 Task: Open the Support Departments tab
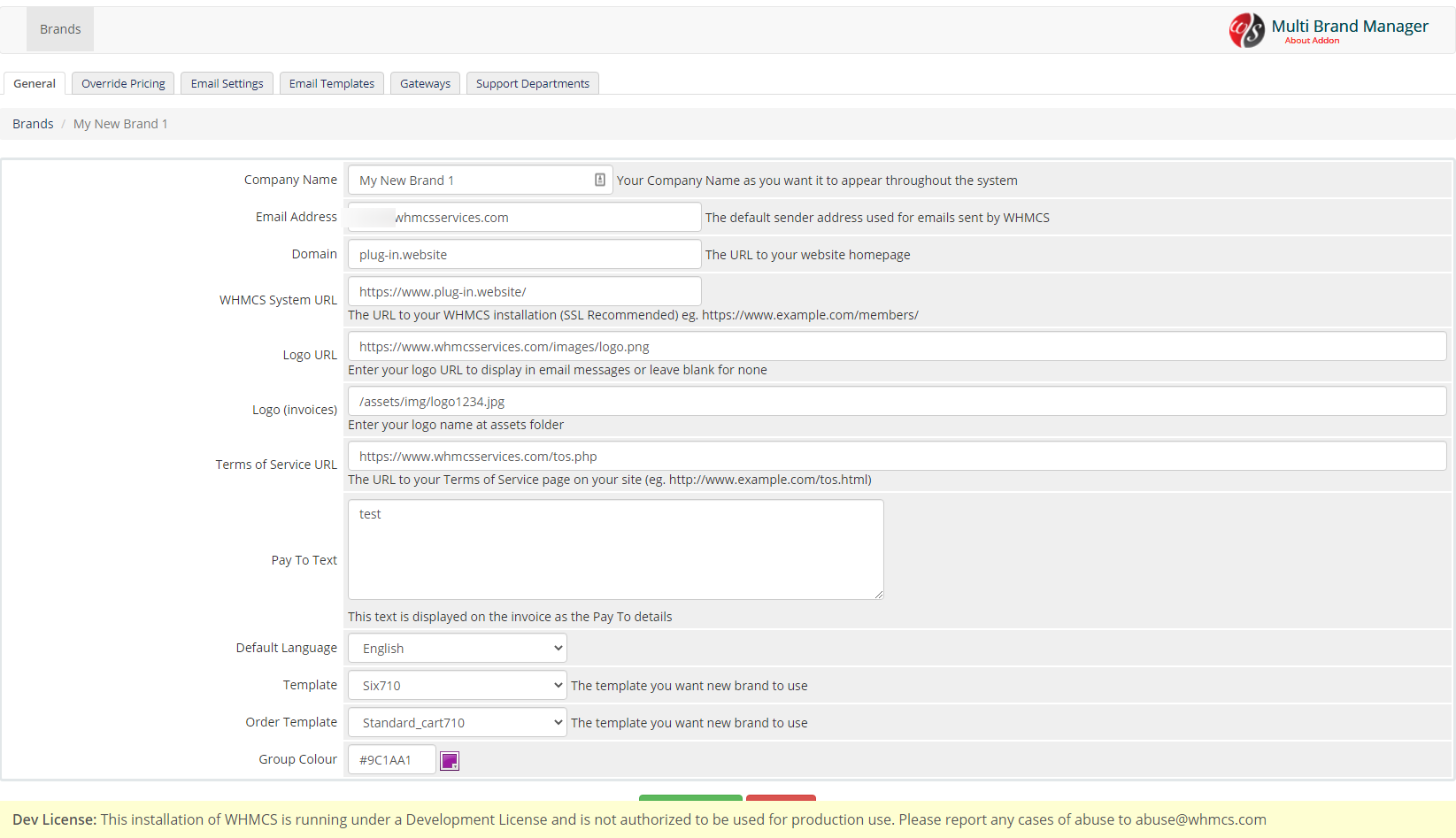coord(533,83)
